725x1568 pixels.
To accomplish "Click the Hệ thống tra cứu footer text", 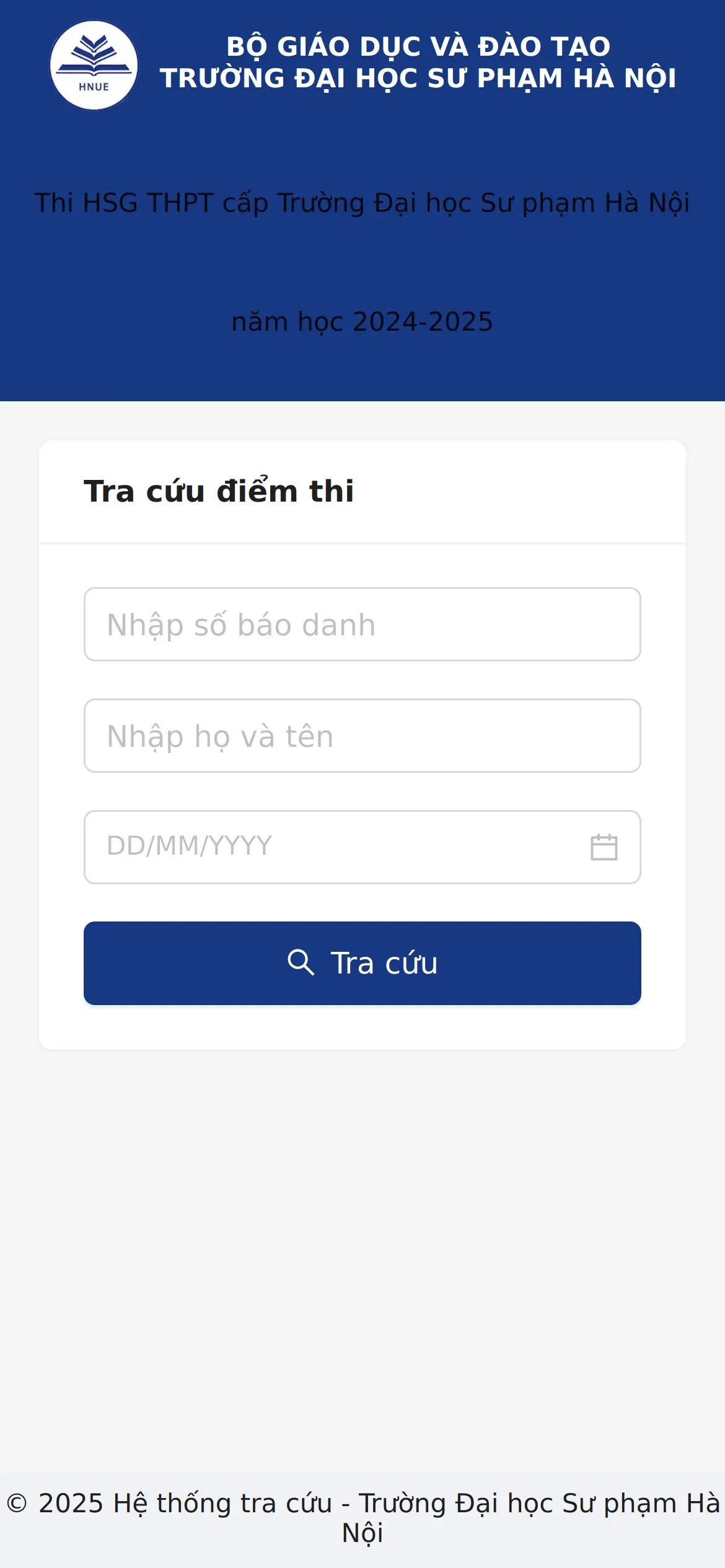I will pos(223,1504).
